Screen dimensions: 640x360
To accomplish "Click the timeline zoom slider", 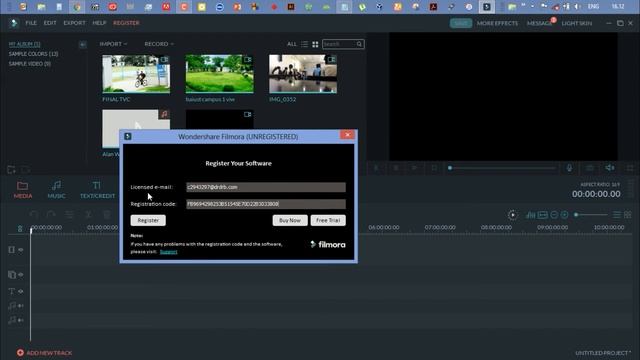I will coord(591,215).
